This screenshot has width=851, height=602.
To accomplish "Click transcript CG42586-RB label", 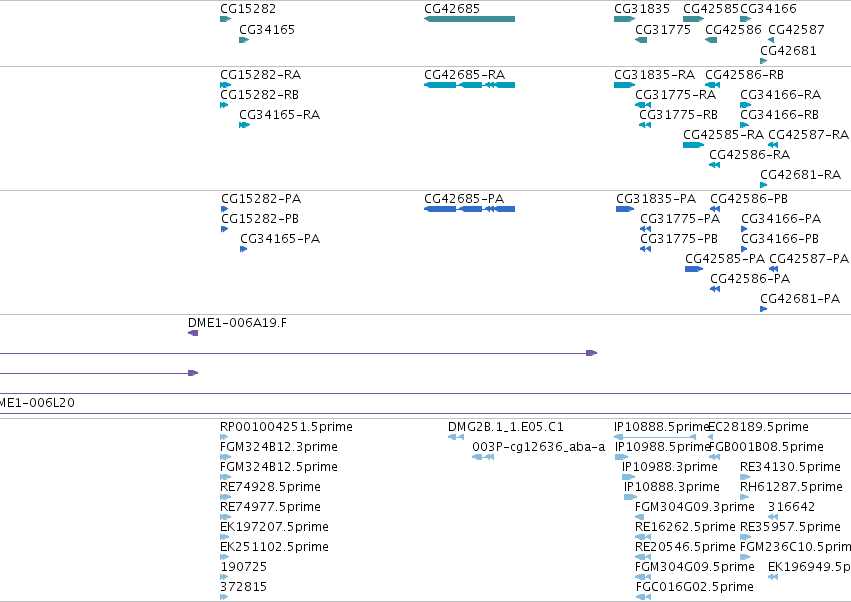I will tap(745, 74).
